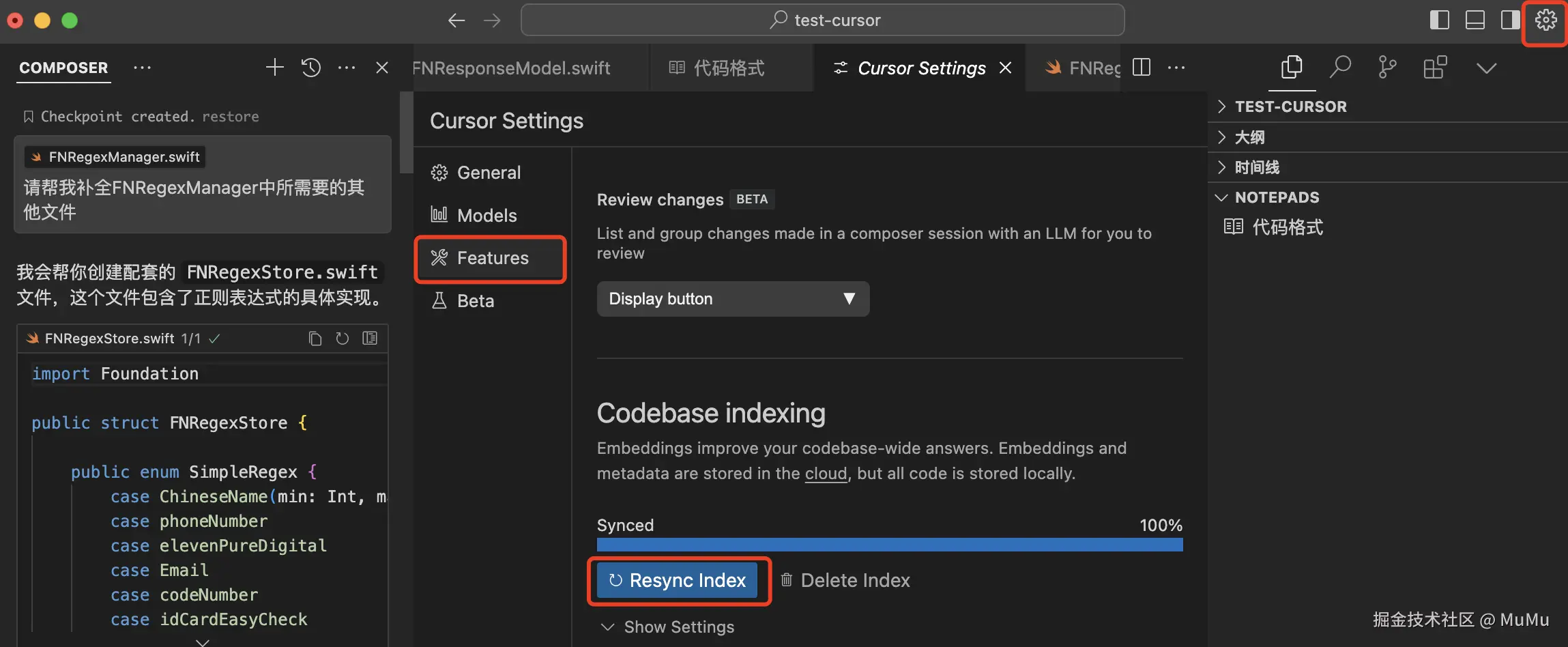Click the test-cursor search field
This screenshot has height=647, width=1568.
(822, 20)
